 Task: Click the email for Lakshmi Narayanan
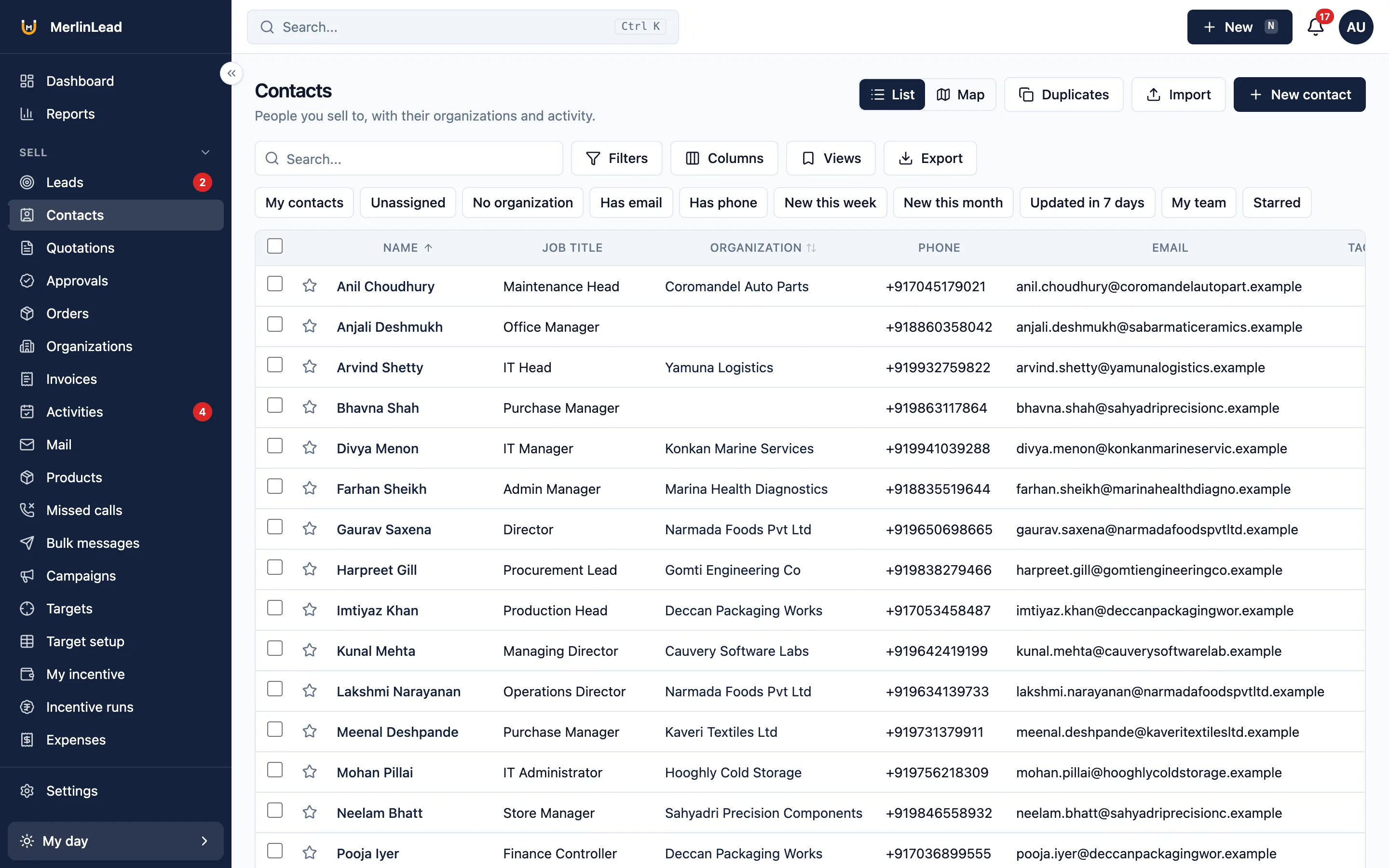[x=1170, y=692]
